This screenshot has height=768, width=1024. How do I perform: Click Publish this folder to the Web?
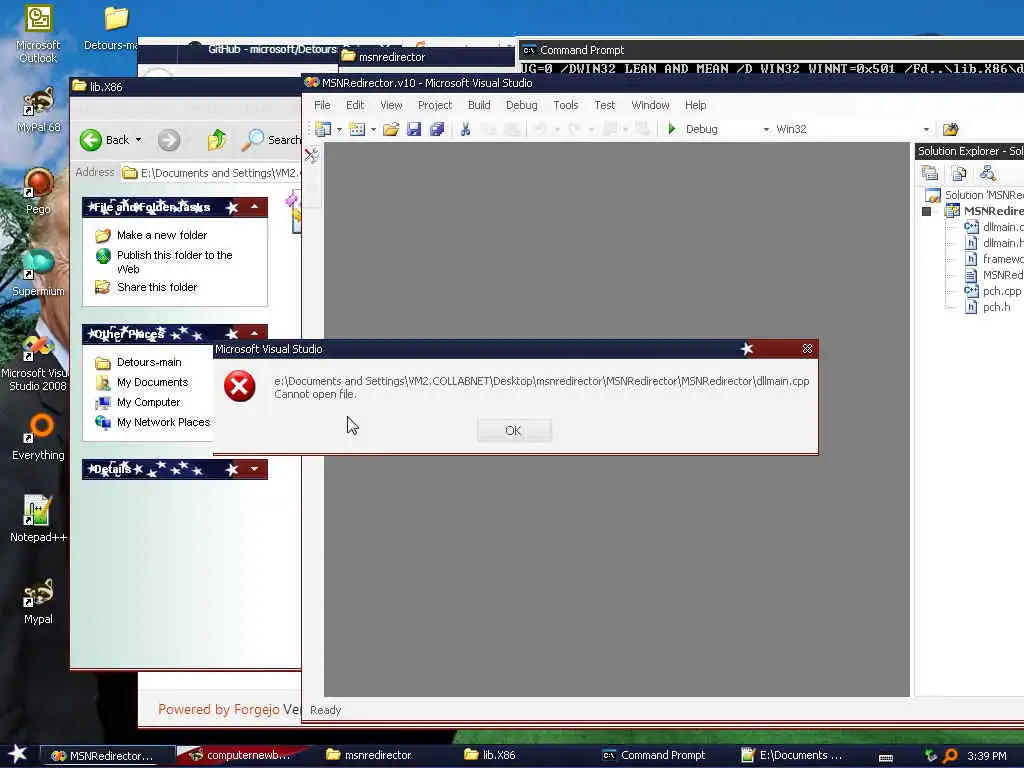(174, 262)
